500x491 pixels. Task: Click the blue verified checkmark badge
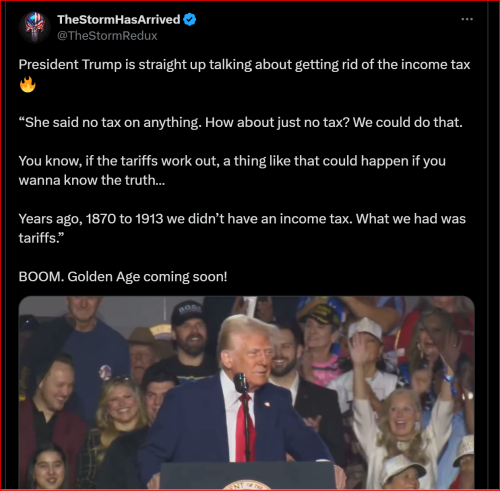pyautogui.click(x=190, y=20)
